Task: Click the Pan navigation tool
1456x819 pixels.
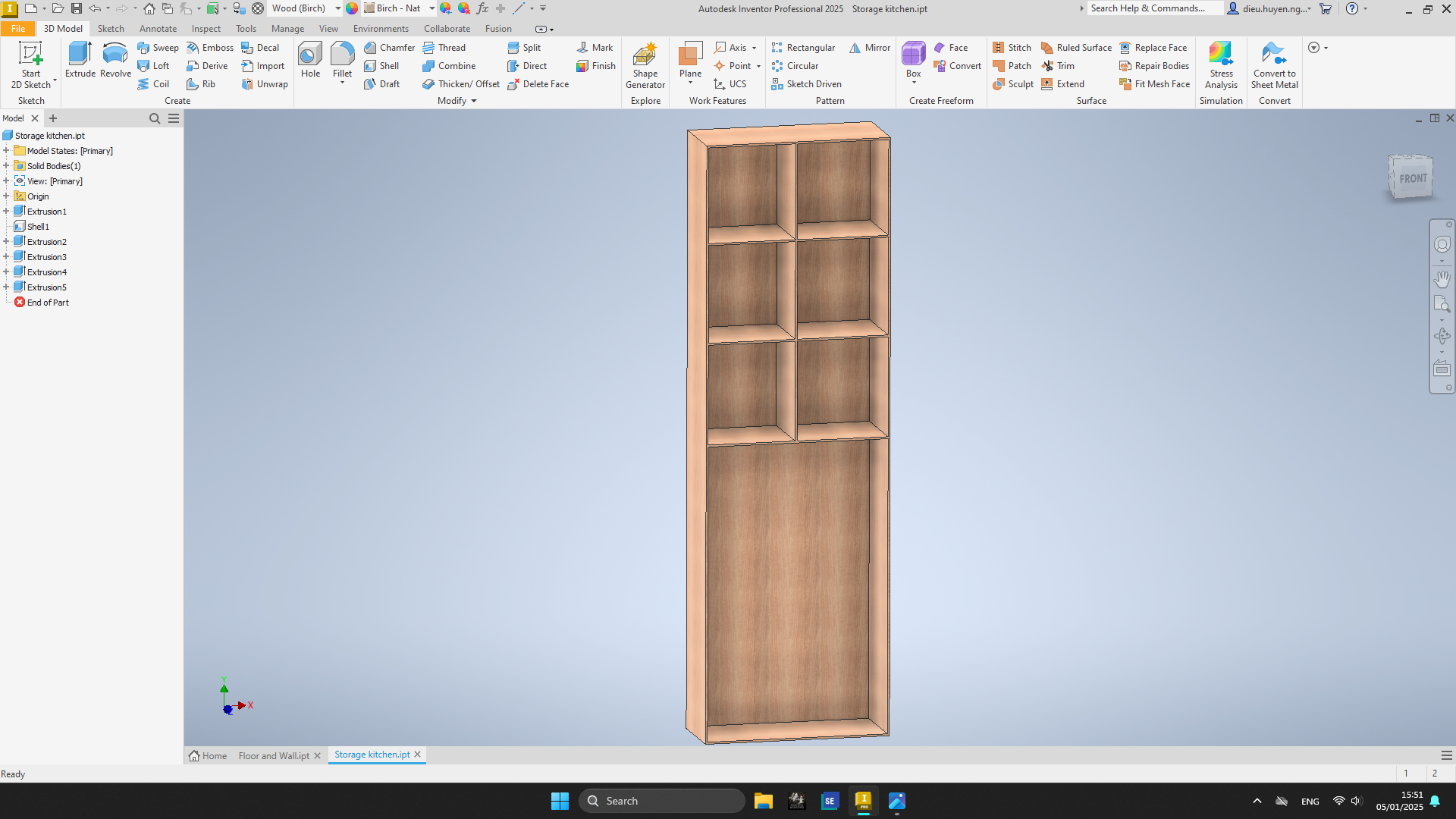Action: coord(1442,278)
